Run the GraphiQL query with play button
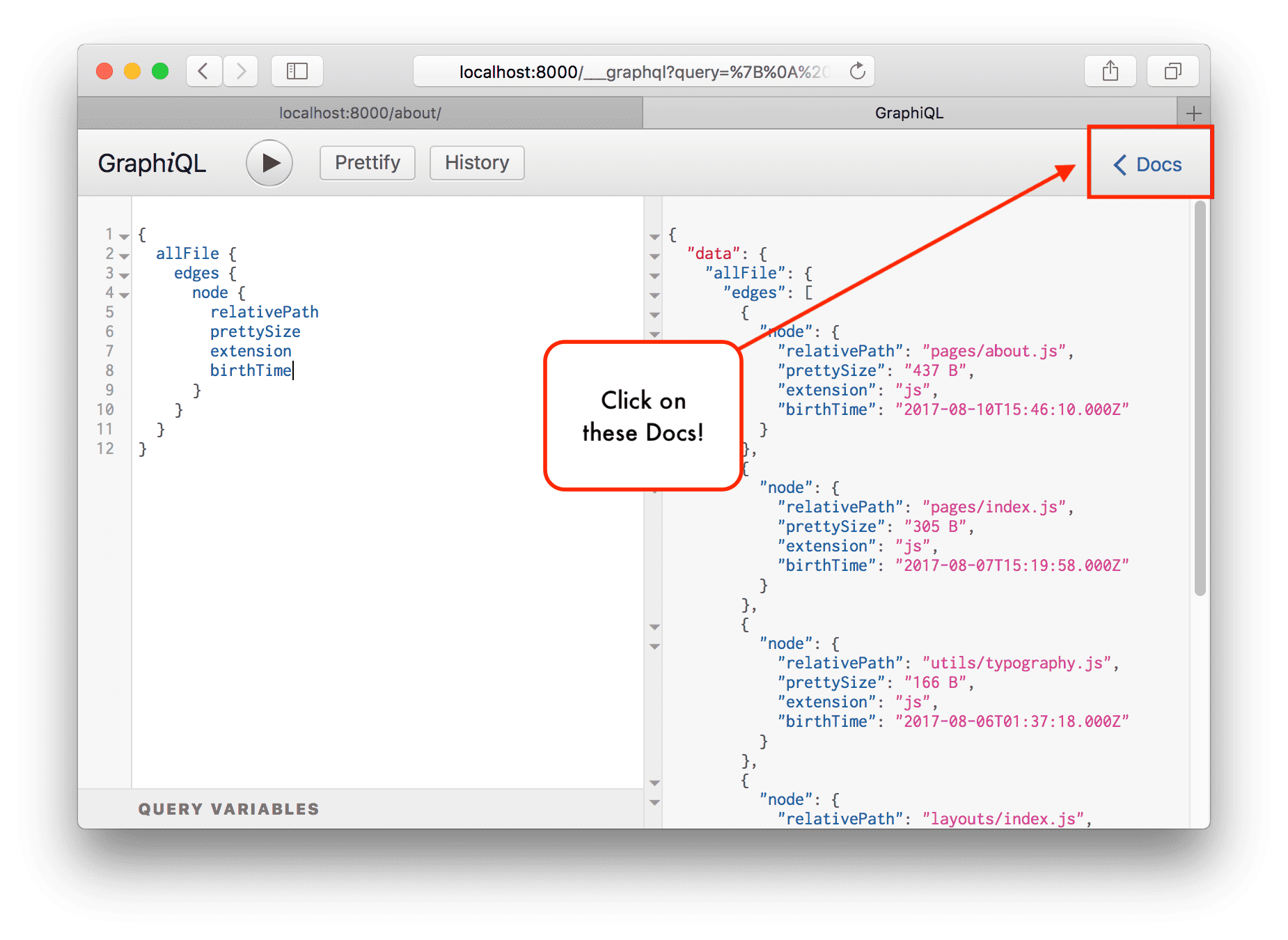Screen dimensions: 1288x940 (x=269, y=163)
